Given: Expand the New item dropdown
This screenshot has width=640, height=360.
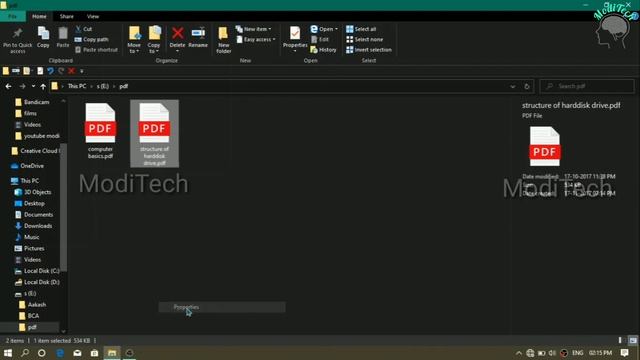Looking at the screenshot, I should tap(253, 29).
